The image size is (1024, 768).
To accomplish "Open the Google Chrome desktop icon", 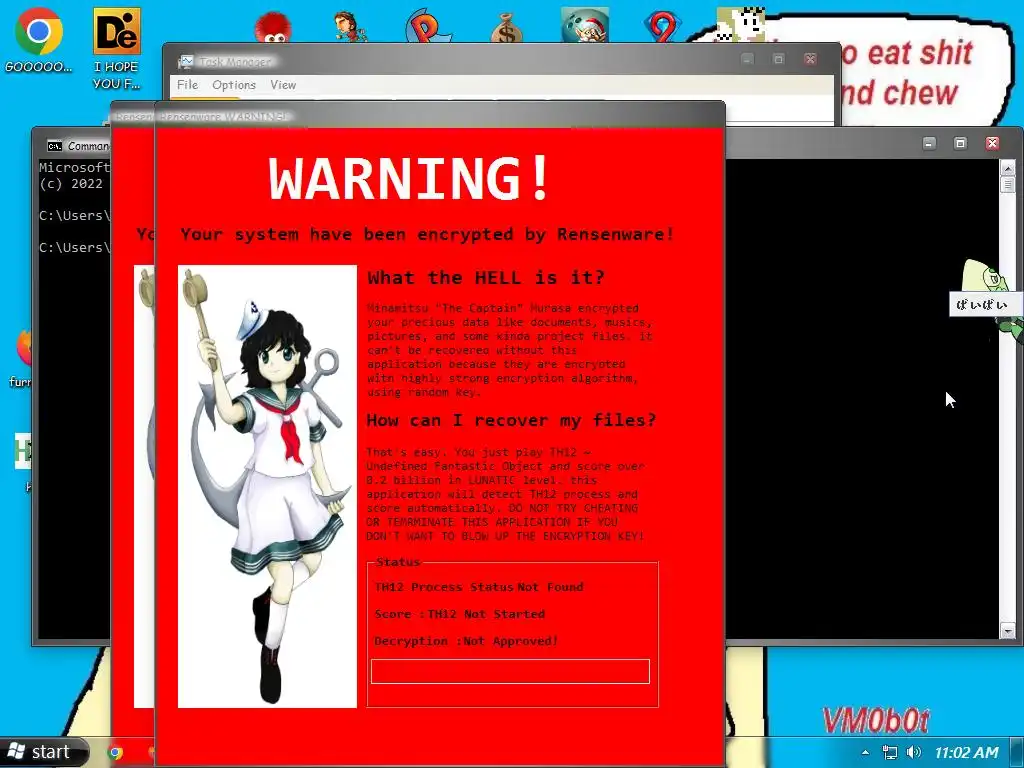I will coord(39,31).
